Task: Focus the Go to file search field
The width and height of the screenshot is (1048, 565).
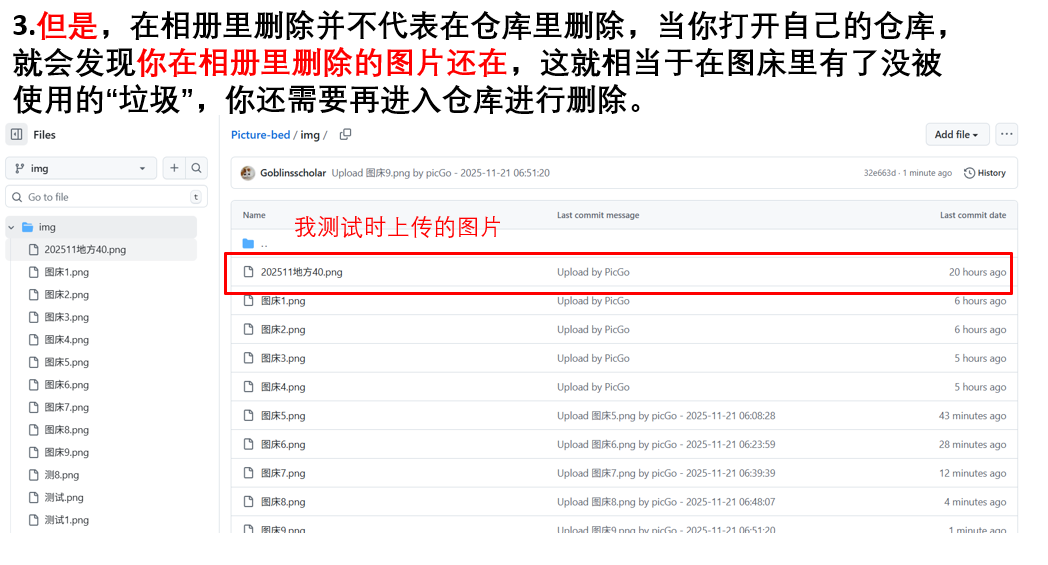Action: (x=107, y=197)
